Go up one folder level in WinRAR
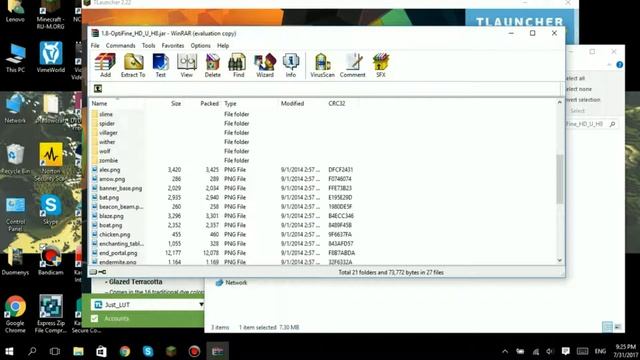This screenshot has width=640, height=360. pyautogui.click(x=98, y=89)
